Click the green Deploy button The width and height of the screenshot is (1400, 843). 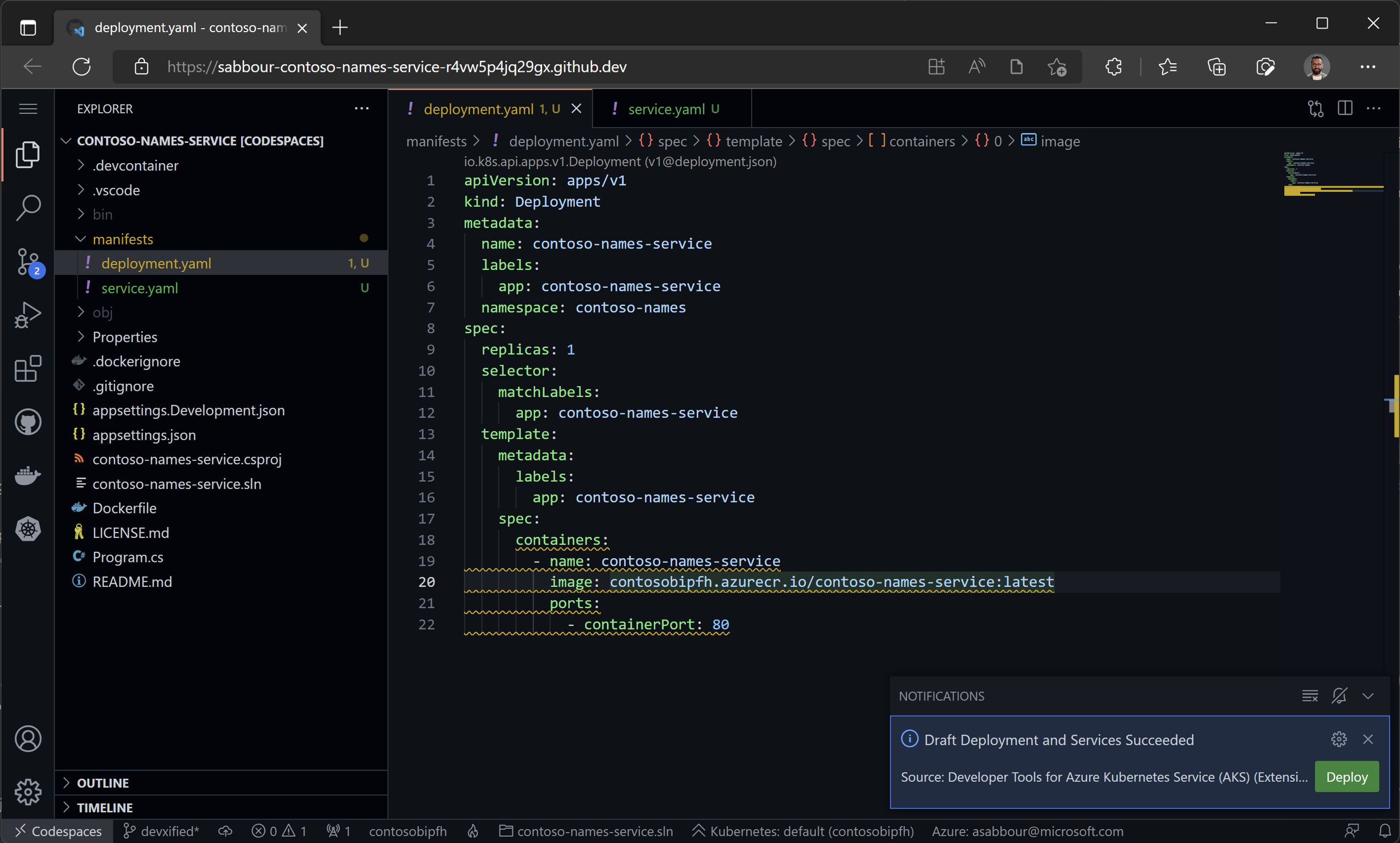coord(1346,777)
